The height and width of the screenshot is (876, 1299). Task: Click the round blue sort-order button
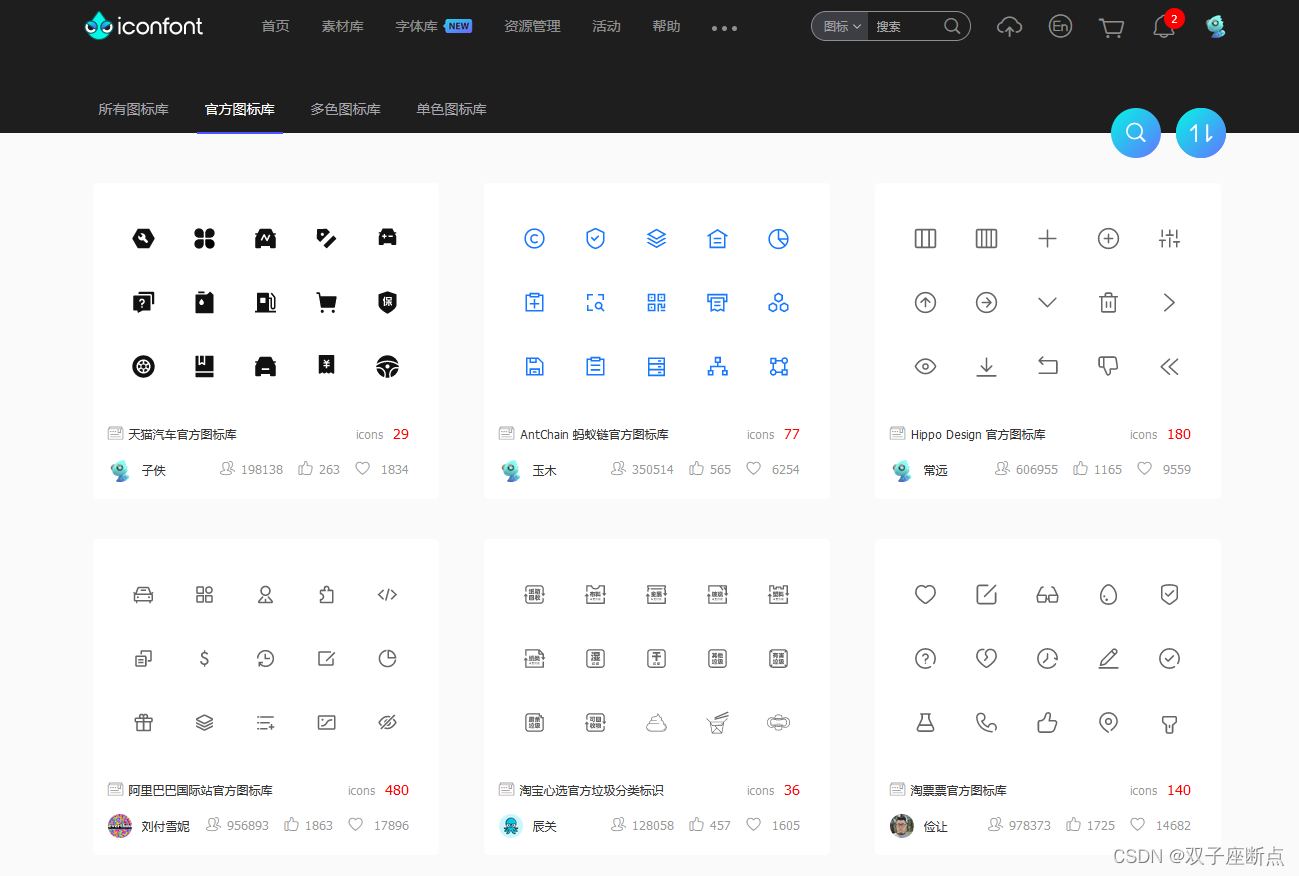[x=1201, y=133]
